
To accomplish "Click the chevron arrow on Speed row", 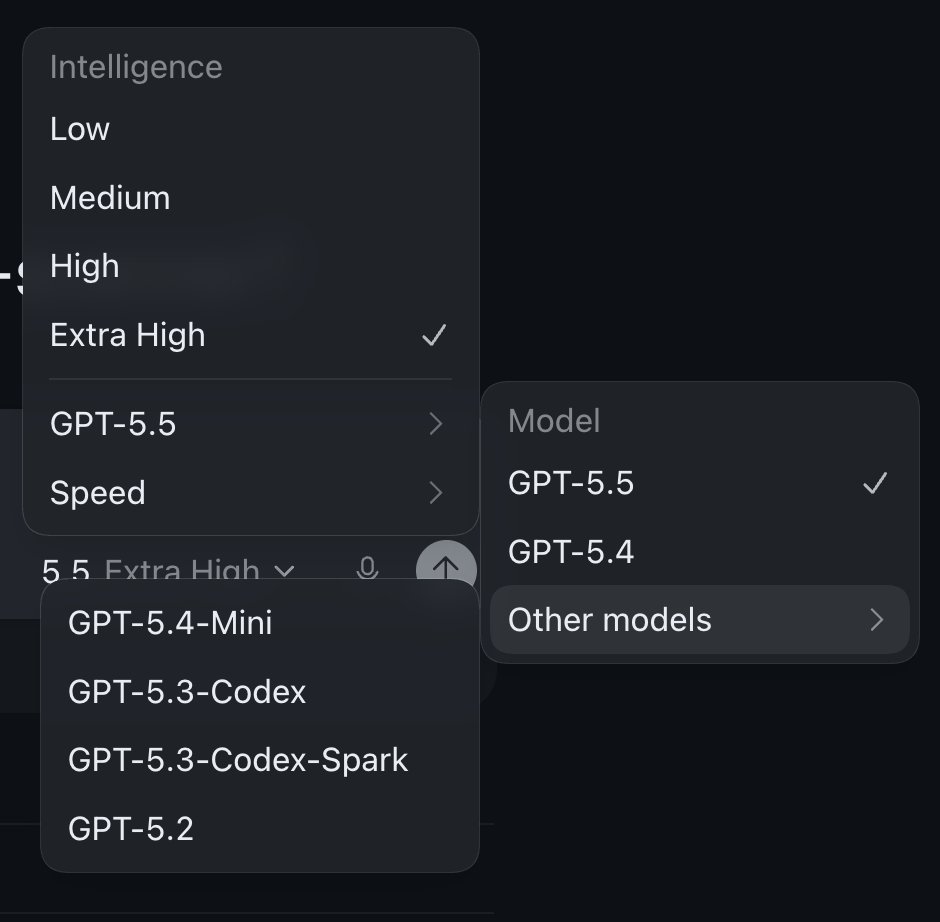I will [x=436, y=493].
